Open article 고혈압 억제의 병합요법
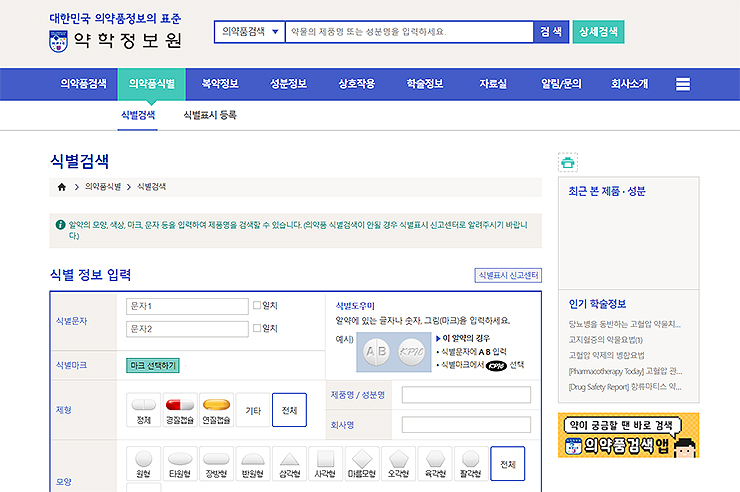 [x=606, y=356]
